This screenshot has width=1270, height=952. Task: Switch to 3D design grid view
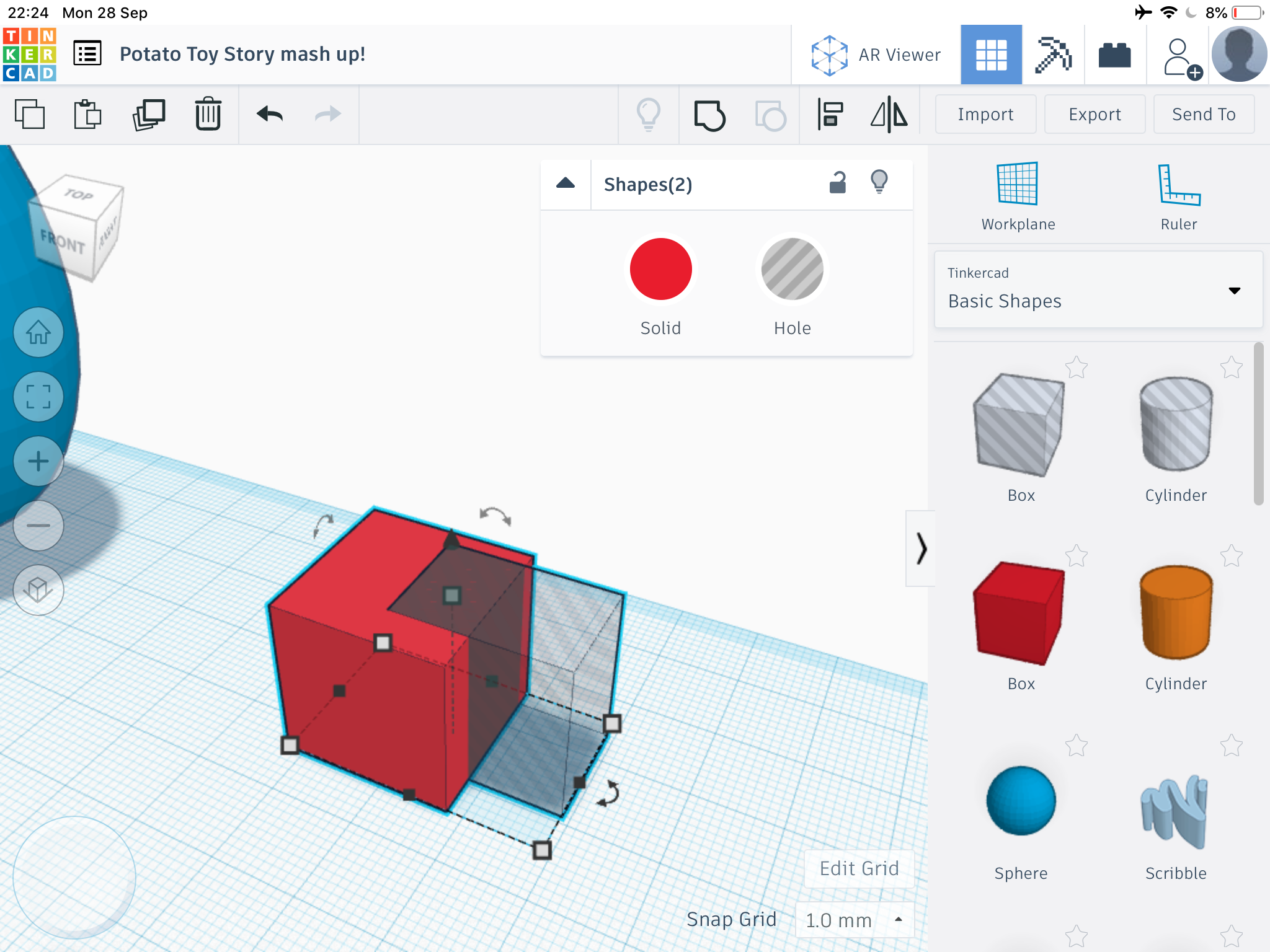(x=991, y=55)
